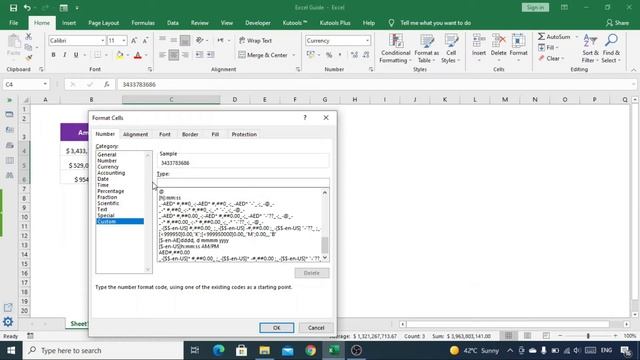Open the Currency number format dropdown

coord(367,40)
